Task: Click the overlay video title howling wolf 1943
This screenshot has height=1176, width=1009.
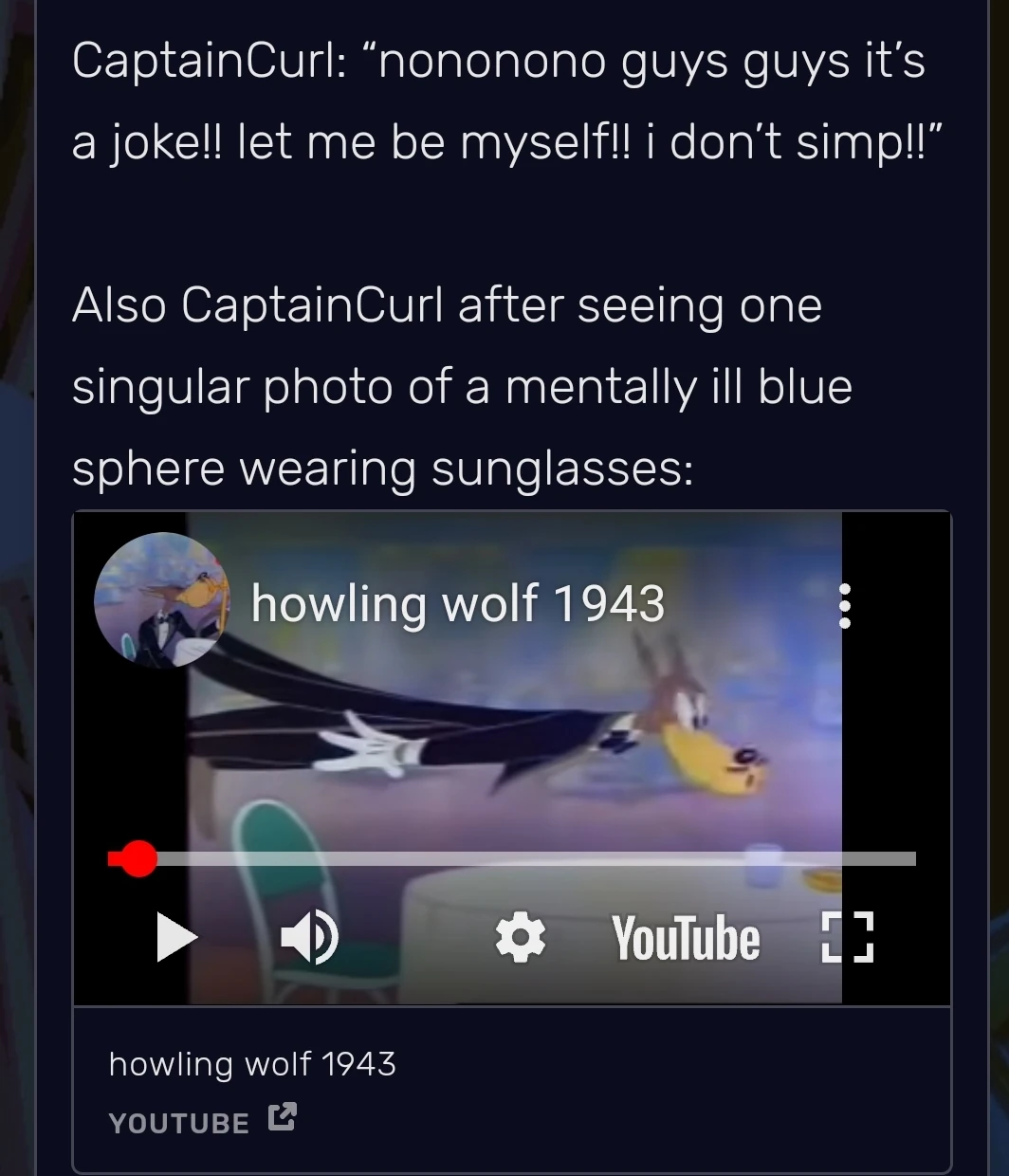Action: coord(458,604)
